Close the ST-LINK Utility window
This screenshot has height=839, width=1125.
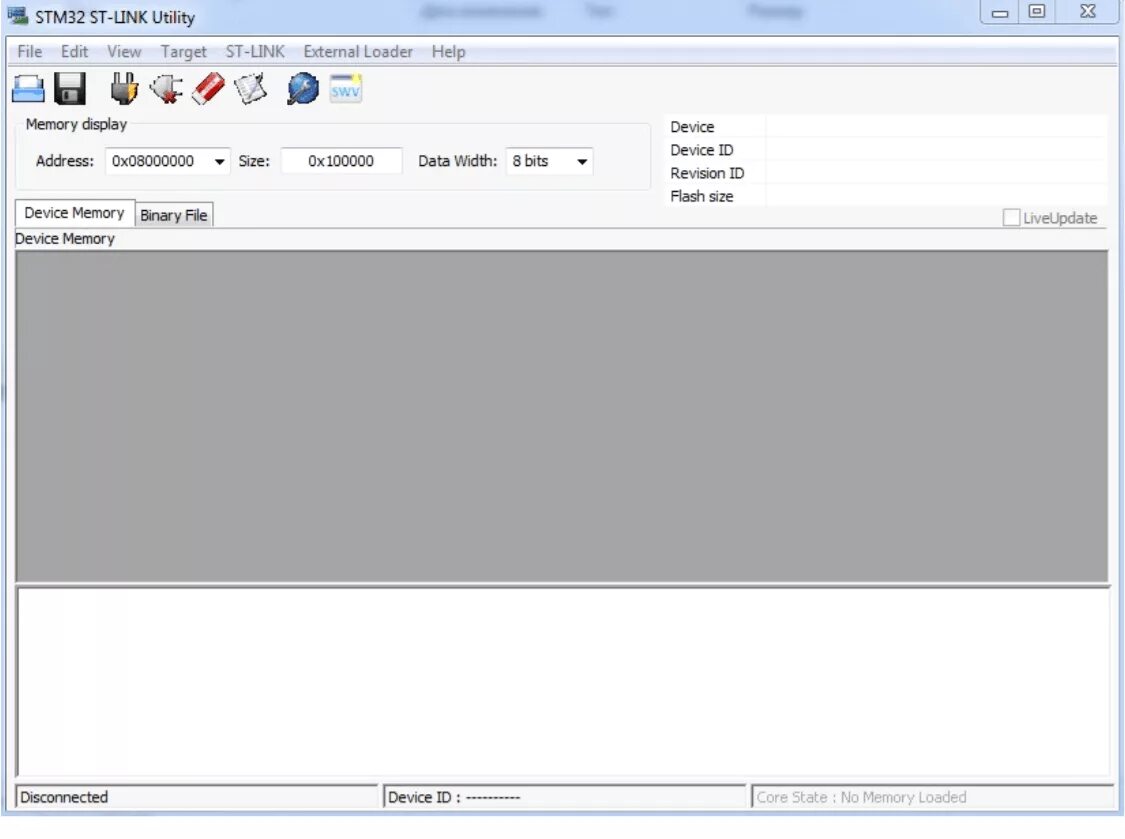[1088, 12]
